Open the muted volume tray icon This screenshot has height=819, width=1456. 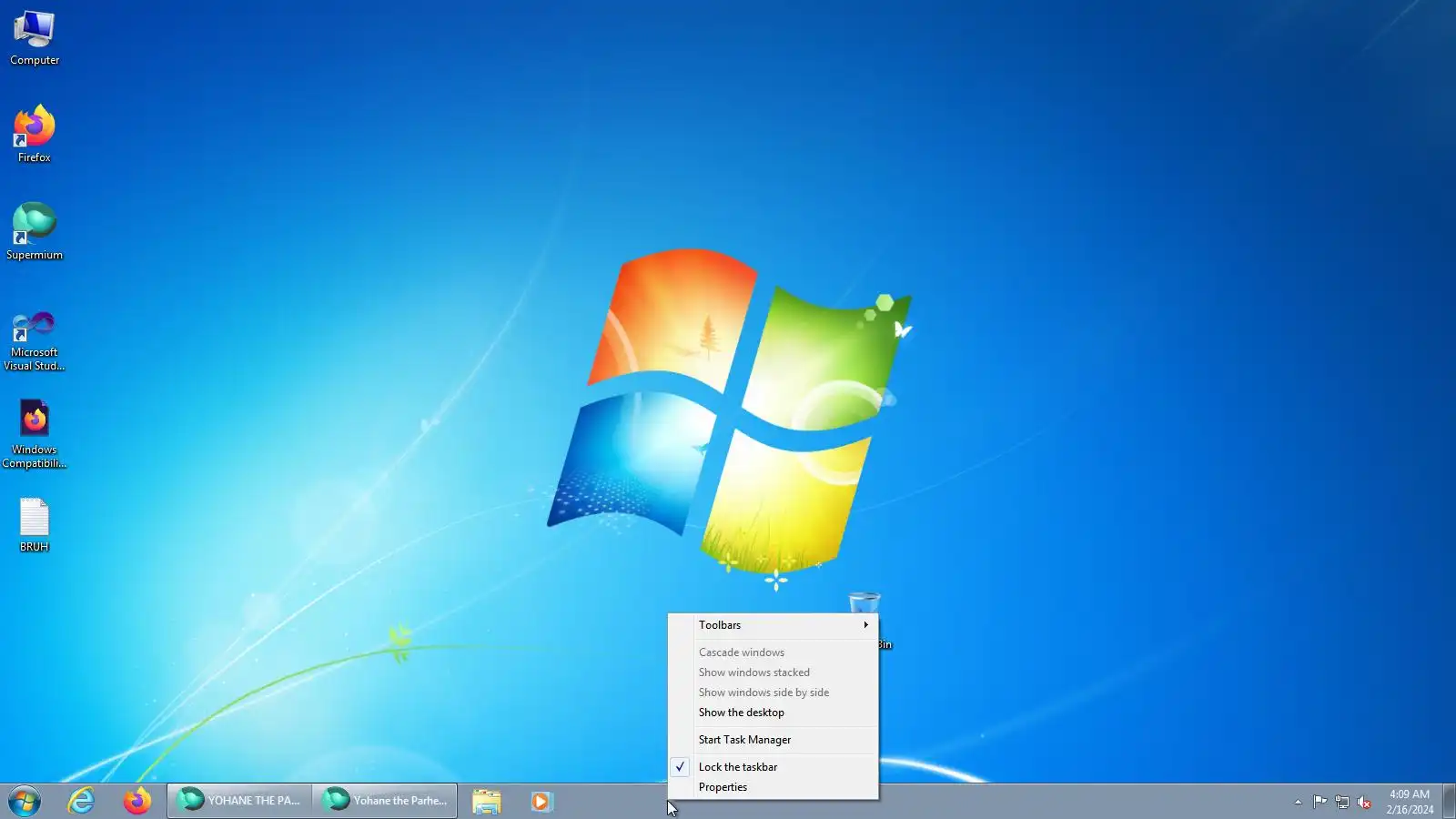pos(1364,802)
